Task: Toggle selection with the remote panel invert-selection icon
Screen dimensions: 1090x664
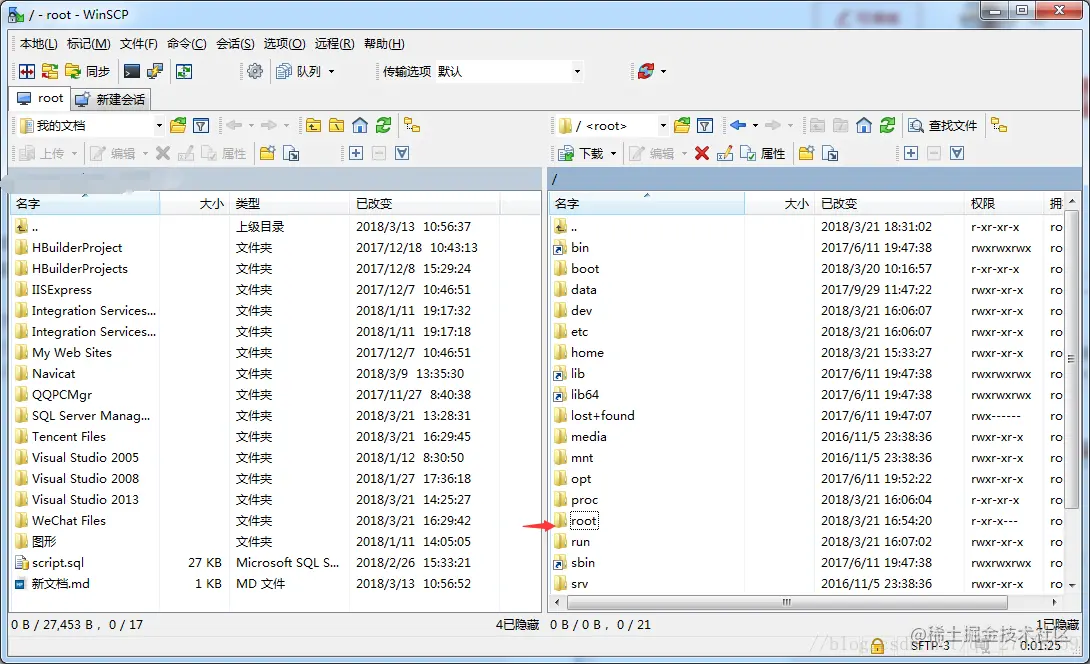Action: (x=955, y=153)
